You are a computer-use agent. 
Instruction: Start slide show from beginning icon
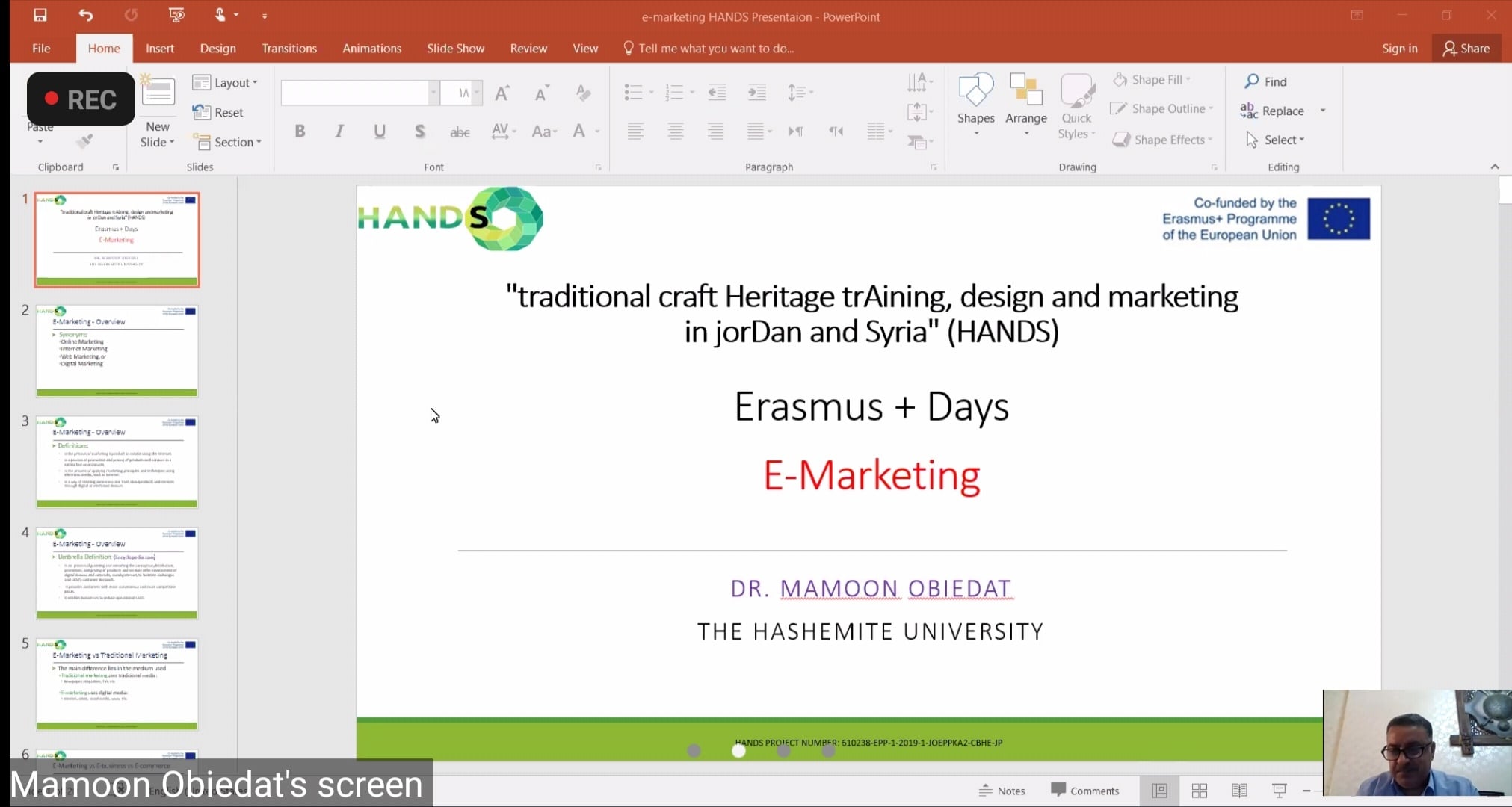point(176,15)
